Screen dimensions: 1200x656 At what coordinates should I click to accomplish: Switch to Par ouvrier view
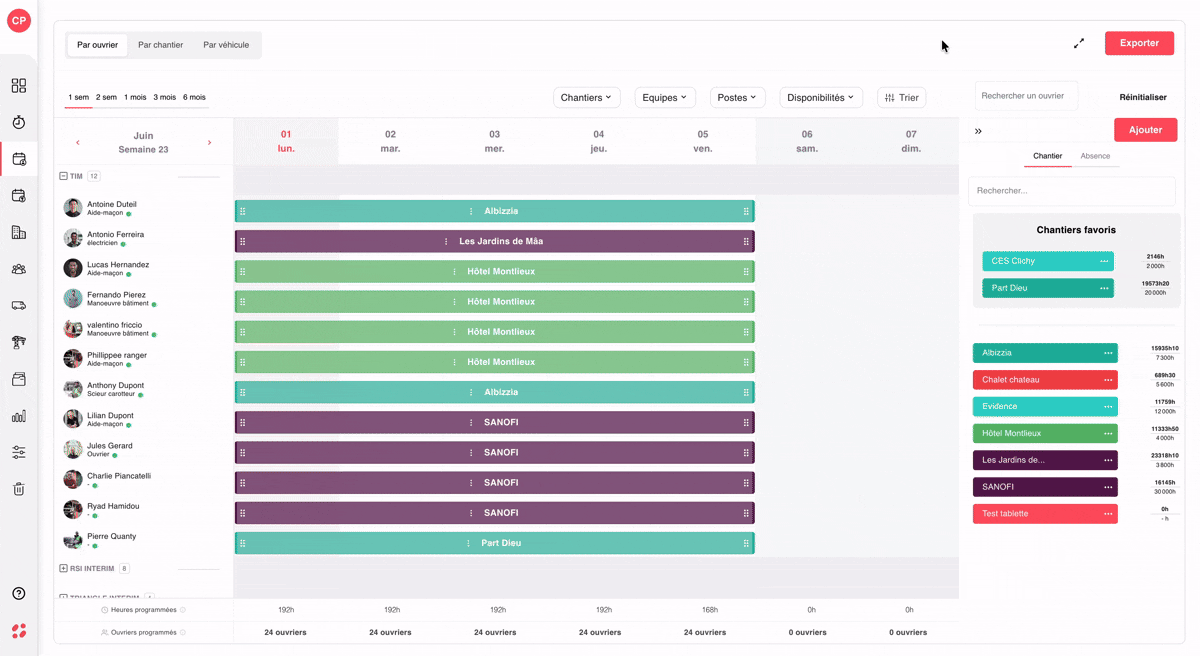[97, 45]
